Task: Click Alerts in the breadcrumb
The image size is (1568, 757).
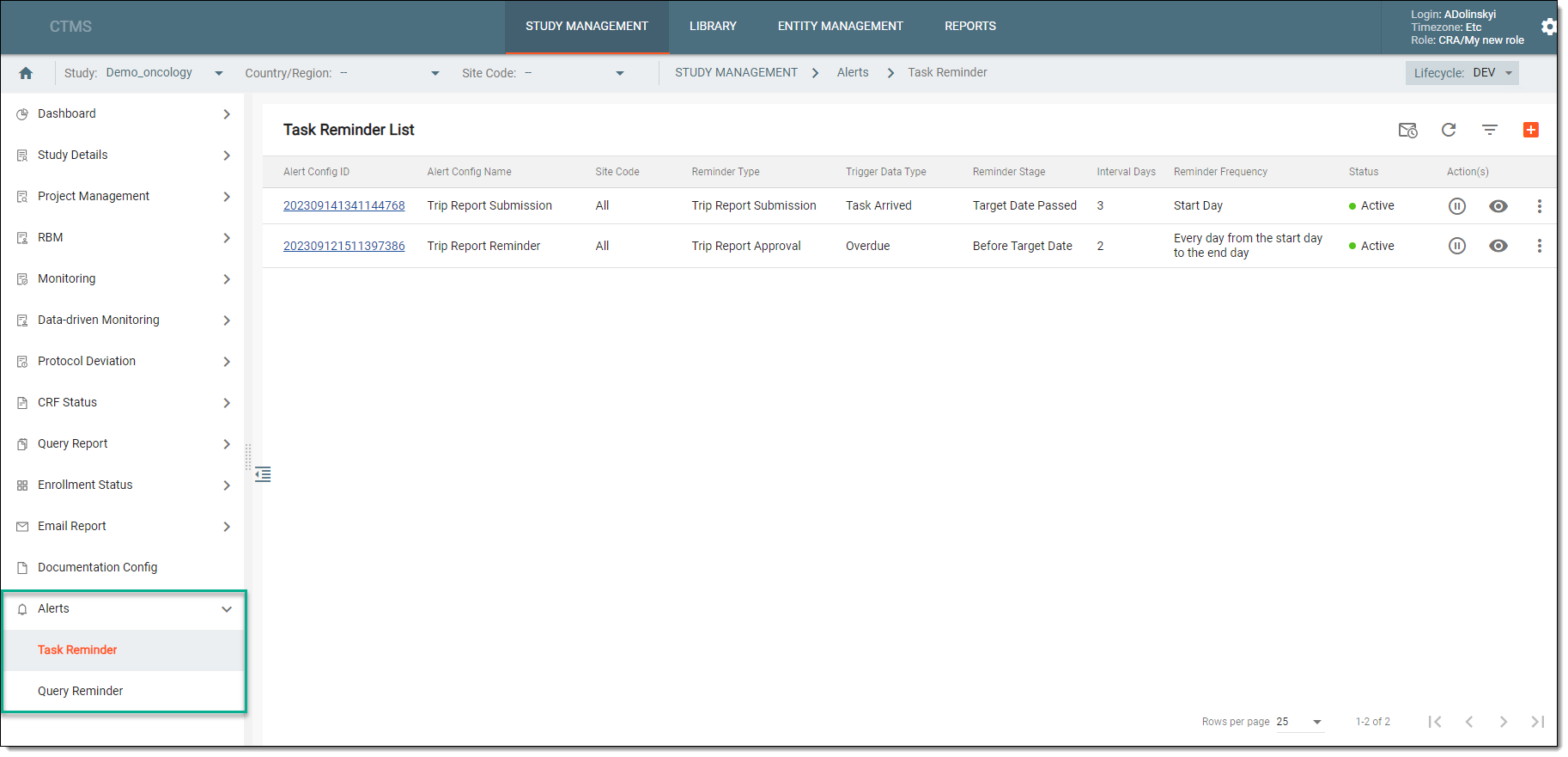Action: [x=853, y=73]
